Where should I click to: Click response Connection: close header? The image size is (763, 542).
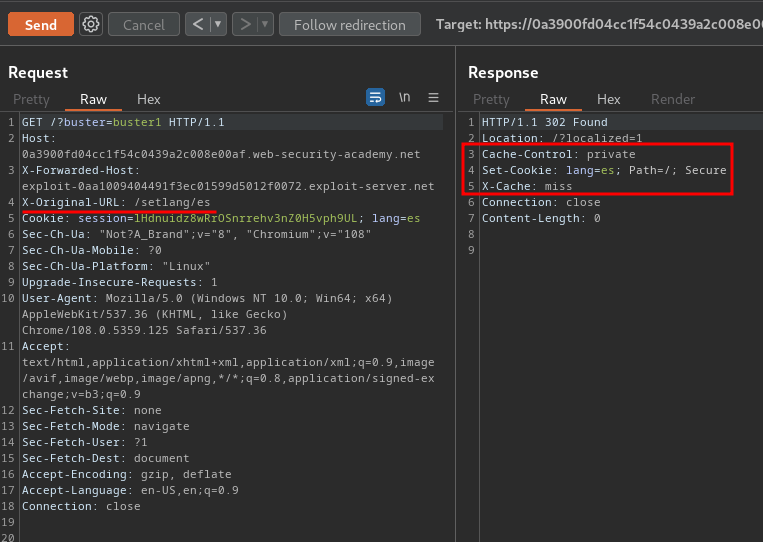(541, 202)
